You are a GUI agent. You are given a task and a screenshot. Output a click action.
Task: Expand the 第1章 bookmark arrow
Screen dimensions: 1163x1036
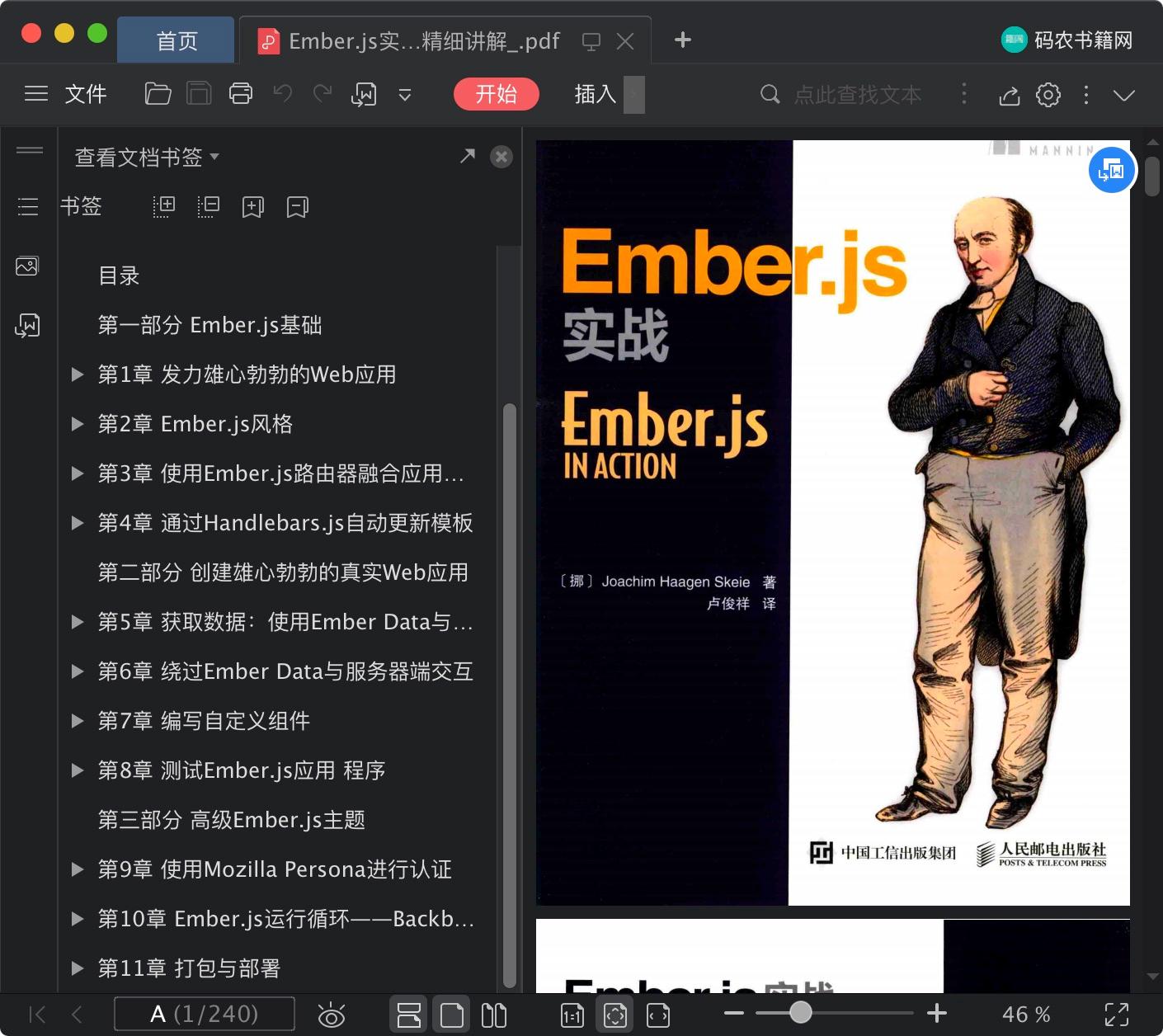pos(78,374)
